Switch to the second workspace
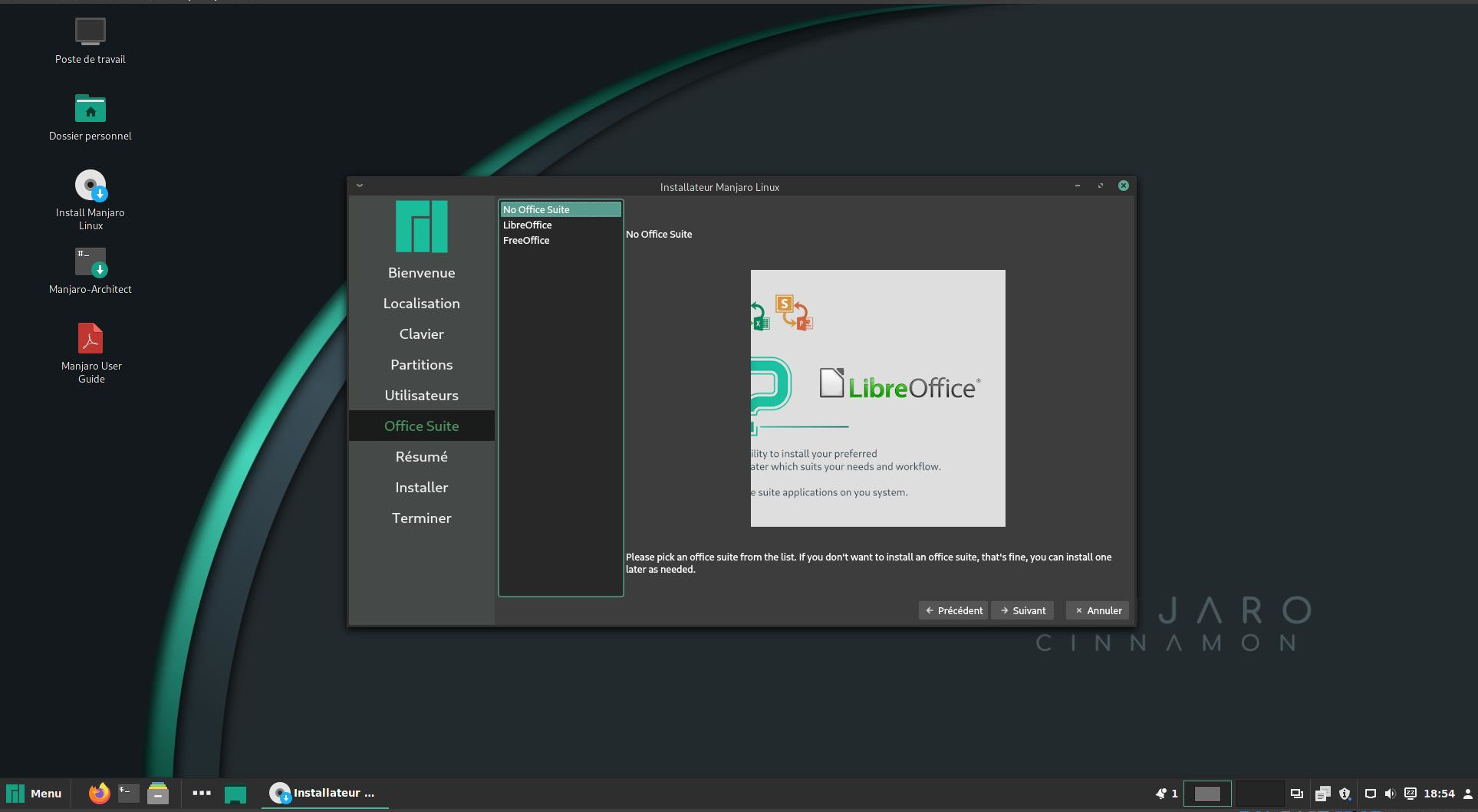1478x812 pixels. [x=1259, y=794]
